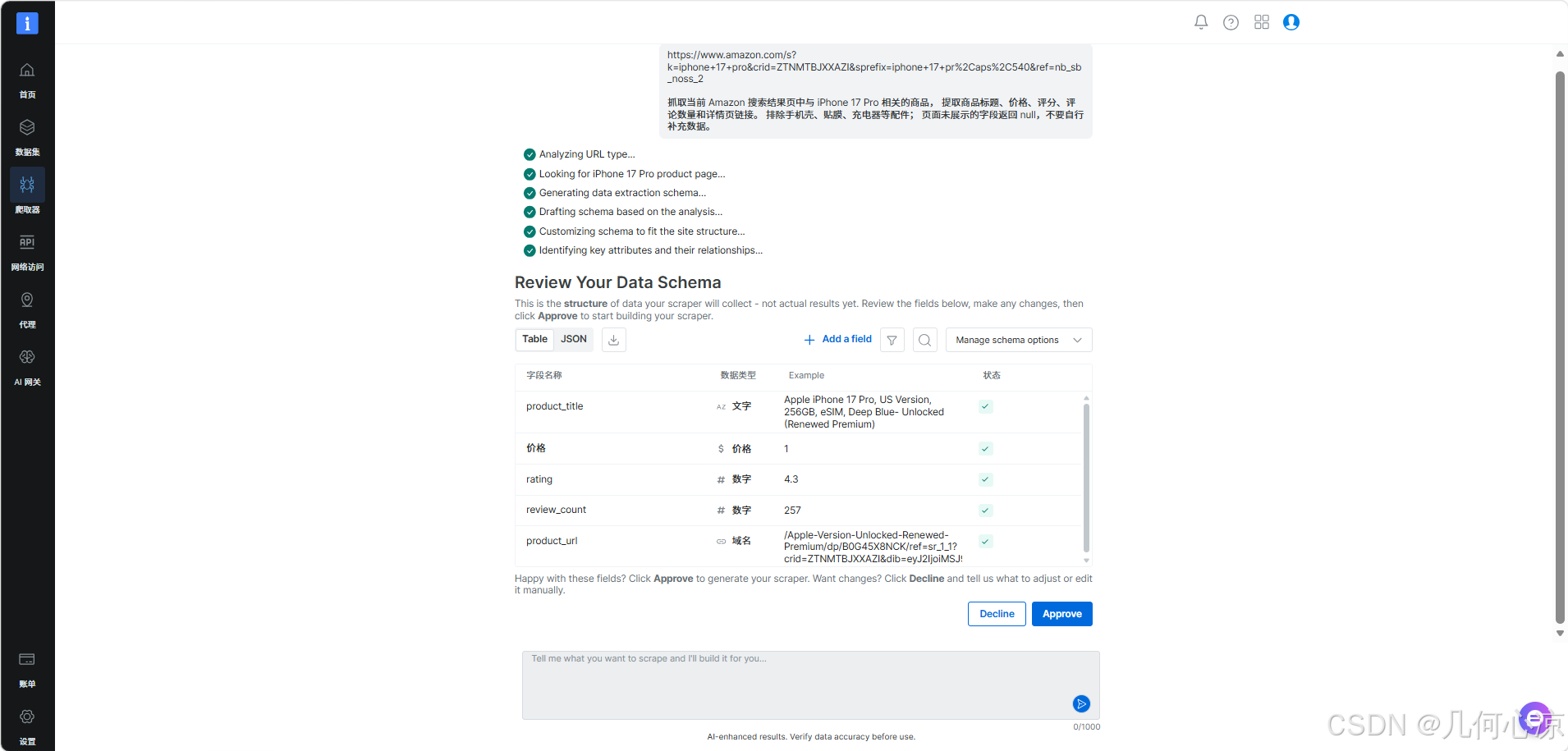Viewport: 1568px width, 751px height.
Task: Click the product_url example link text
Action: (873, 547)
